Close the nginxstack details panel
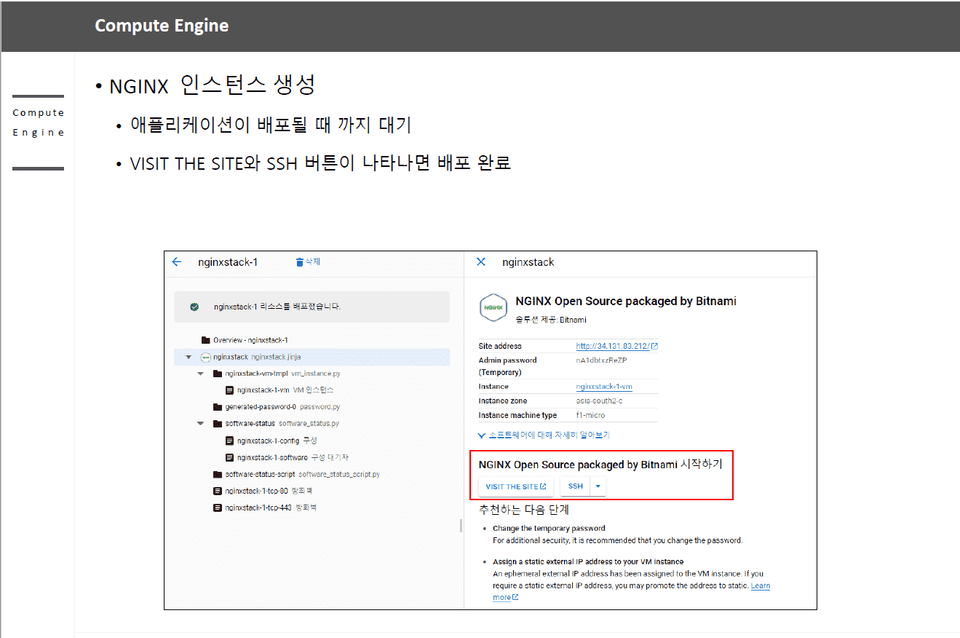The image size is (960, 638). click(x=481, y=262)
